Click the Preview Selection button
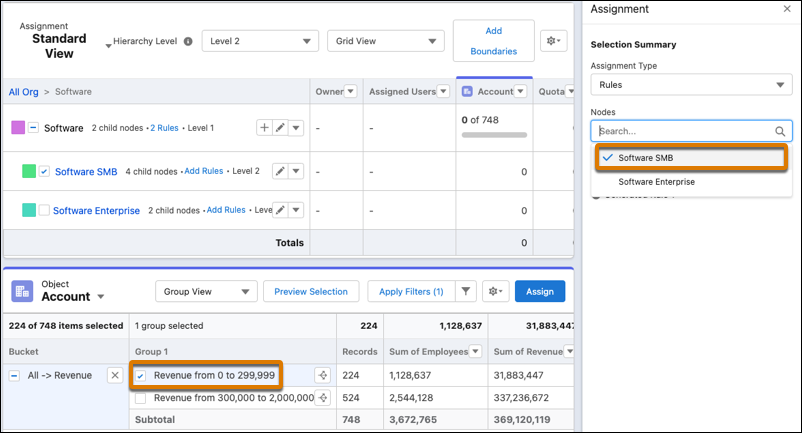Screen dimensions: 802x433 (x=311, y=291)
